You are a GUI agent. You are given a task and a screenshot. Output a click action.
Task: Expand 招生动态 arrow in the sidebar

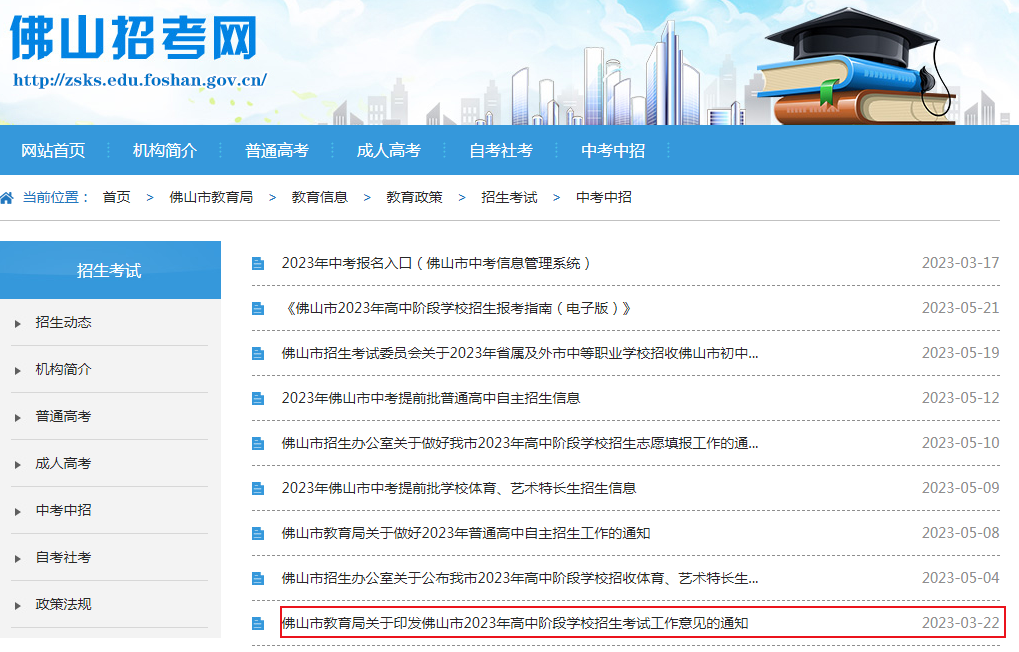[x=18, y=324]
